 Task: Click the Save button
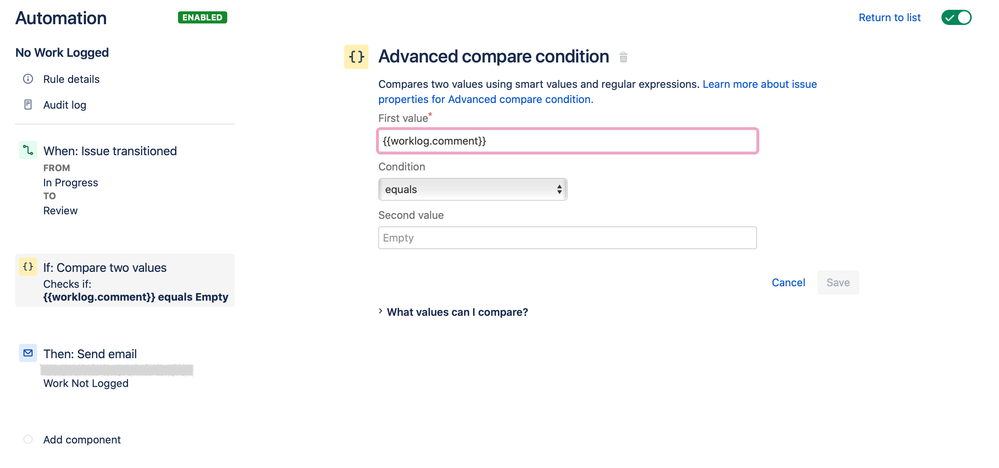coord(838,283)
